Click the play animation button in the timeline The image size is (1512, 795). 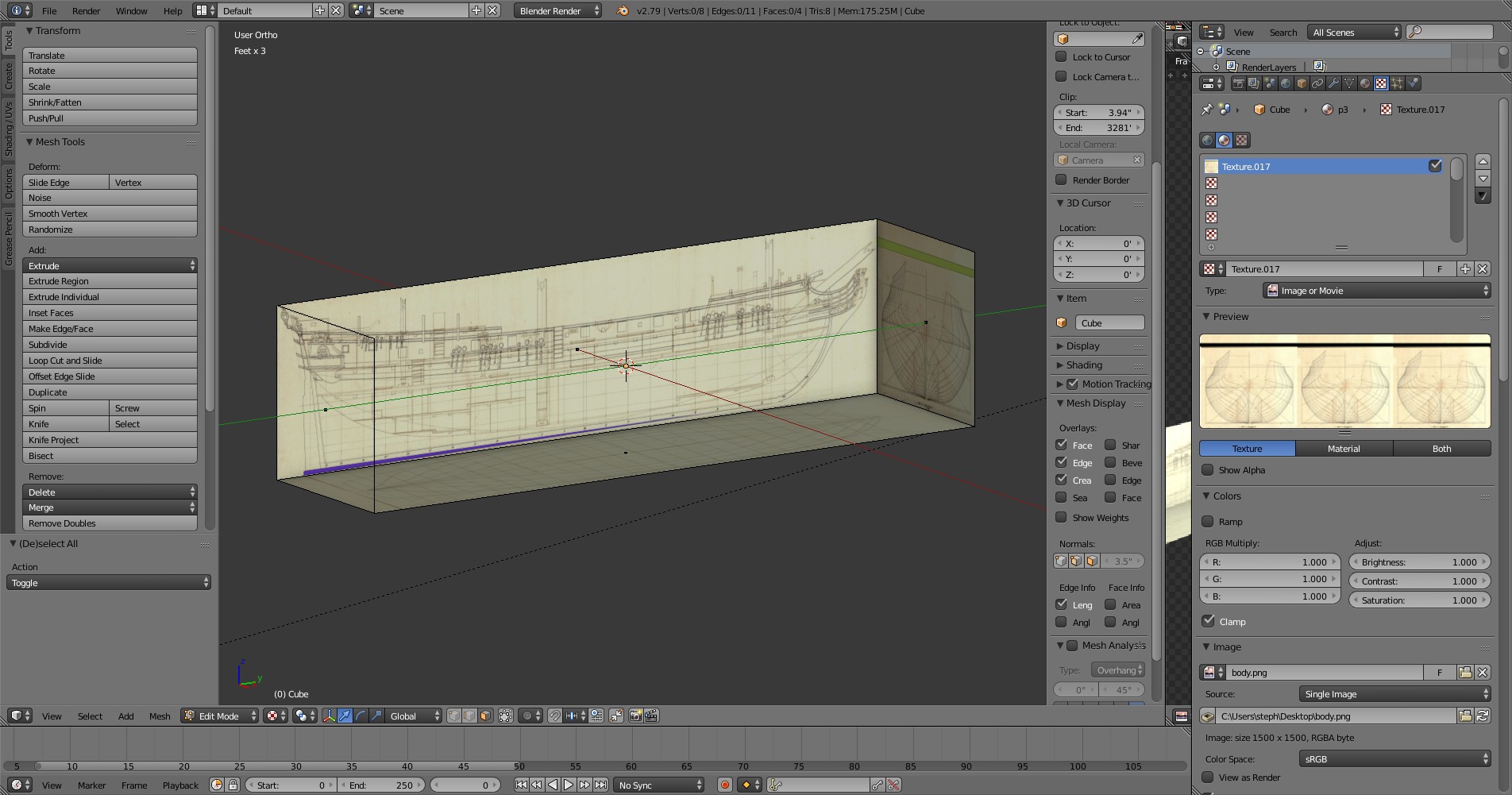click(569, 785)
